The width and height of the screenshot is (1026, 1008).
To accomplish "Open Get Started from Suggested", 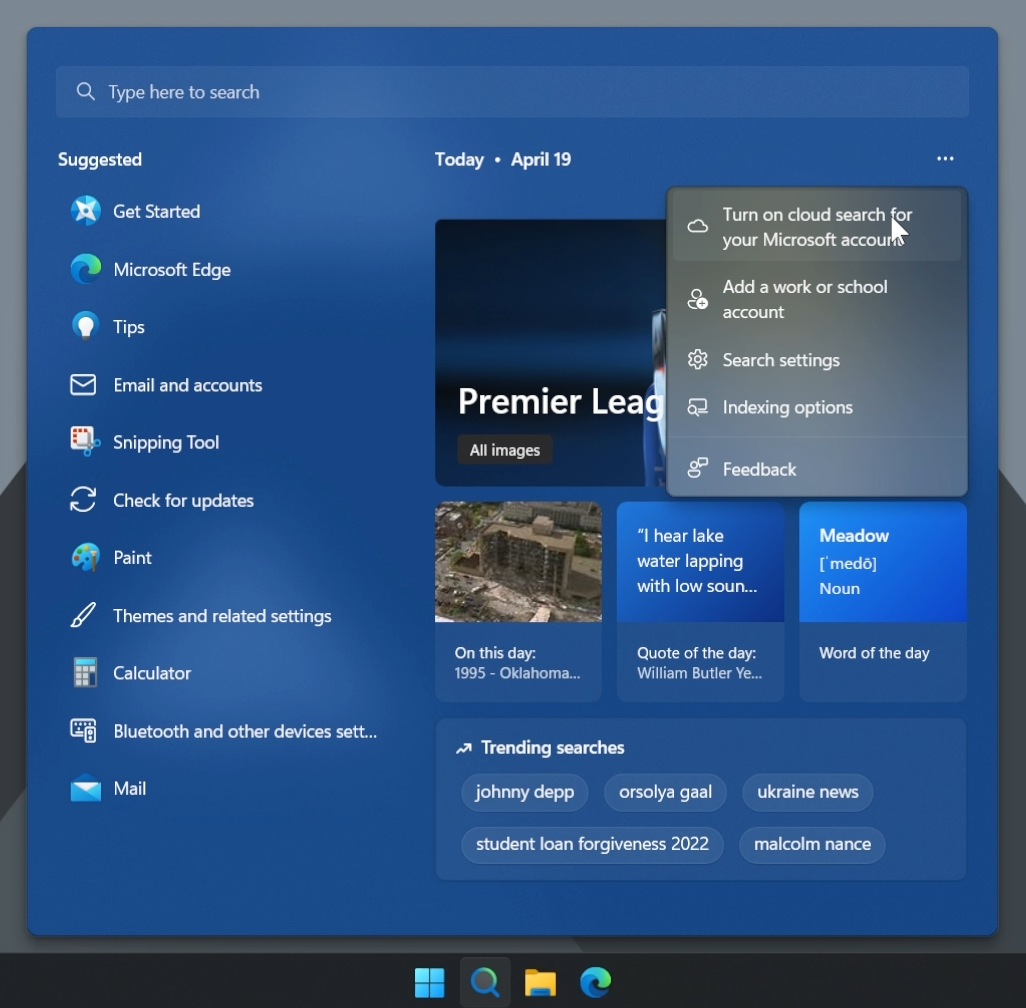I will (x=158, y=211).
